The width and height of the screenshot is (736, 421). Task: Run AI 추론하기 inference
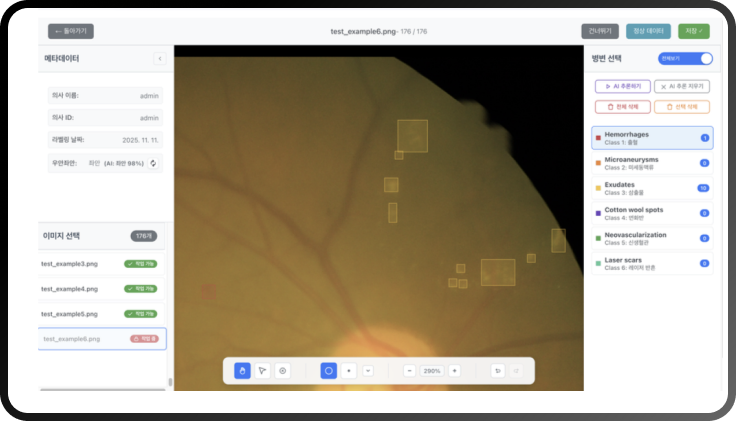(622, 86)
